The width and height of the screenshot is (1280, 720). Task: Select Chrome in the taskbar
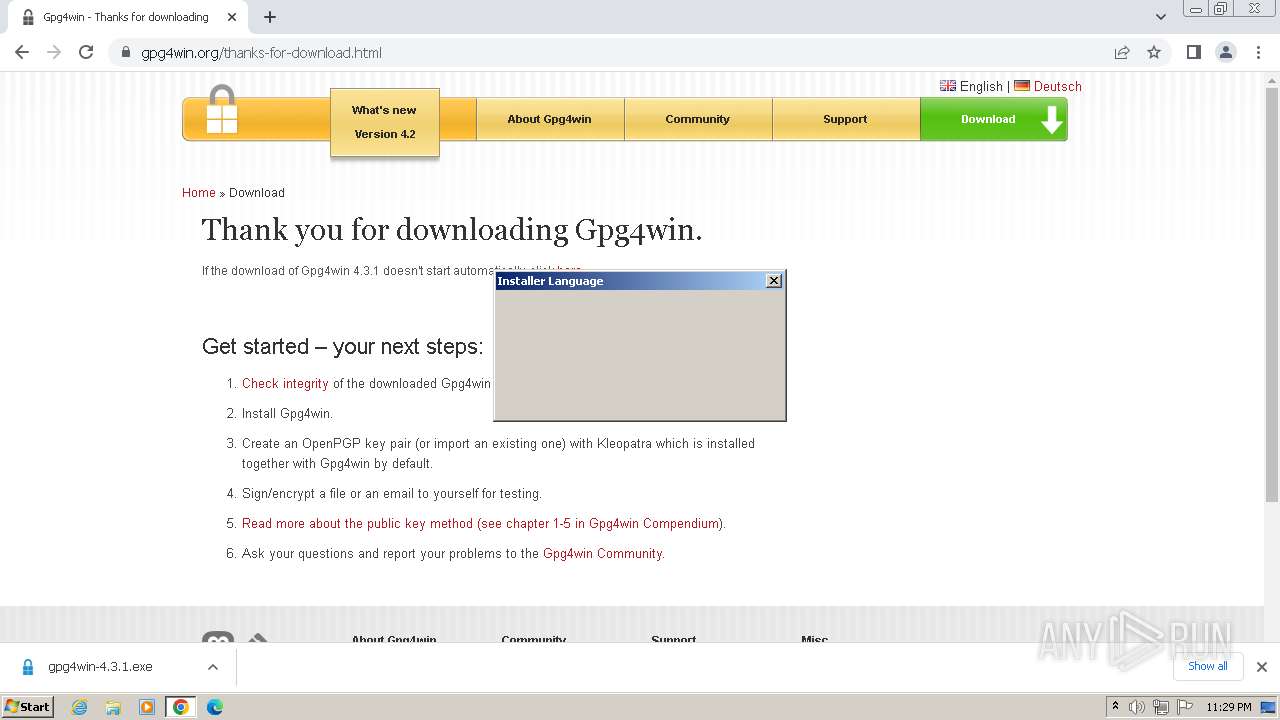[181, 707]
